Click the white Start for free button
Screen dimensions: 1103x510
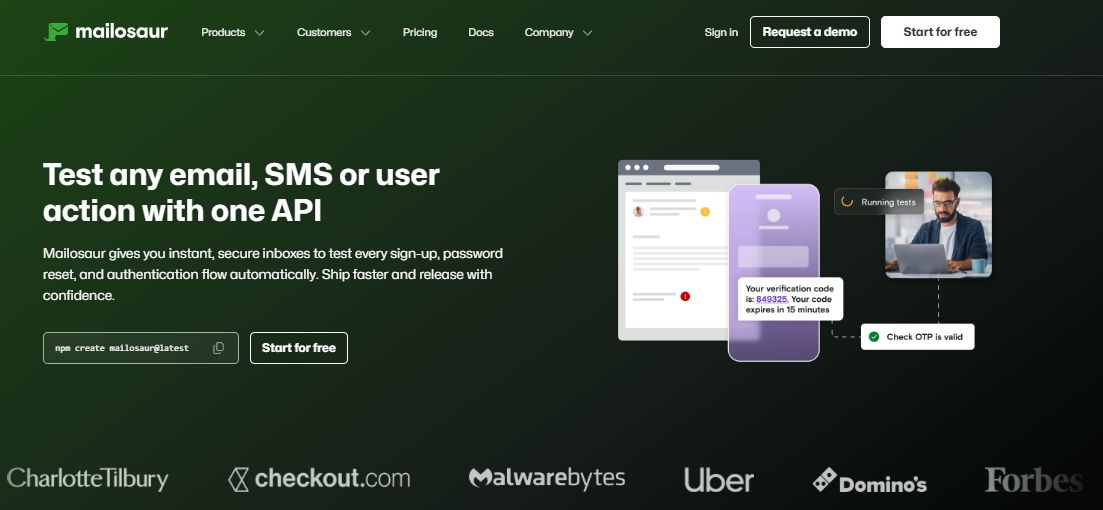tap(940, 32)
